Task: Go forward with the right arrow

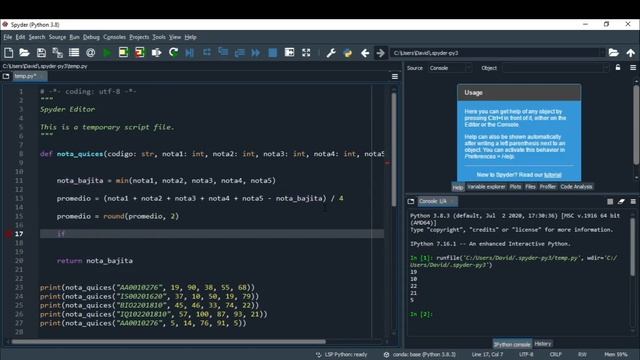Action: (380, 53)
